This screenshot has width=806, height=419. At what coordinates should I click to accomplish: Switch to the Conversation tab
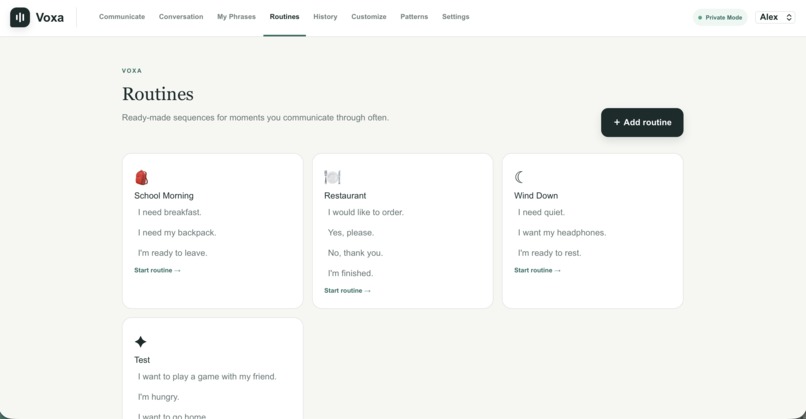point(181,17)
